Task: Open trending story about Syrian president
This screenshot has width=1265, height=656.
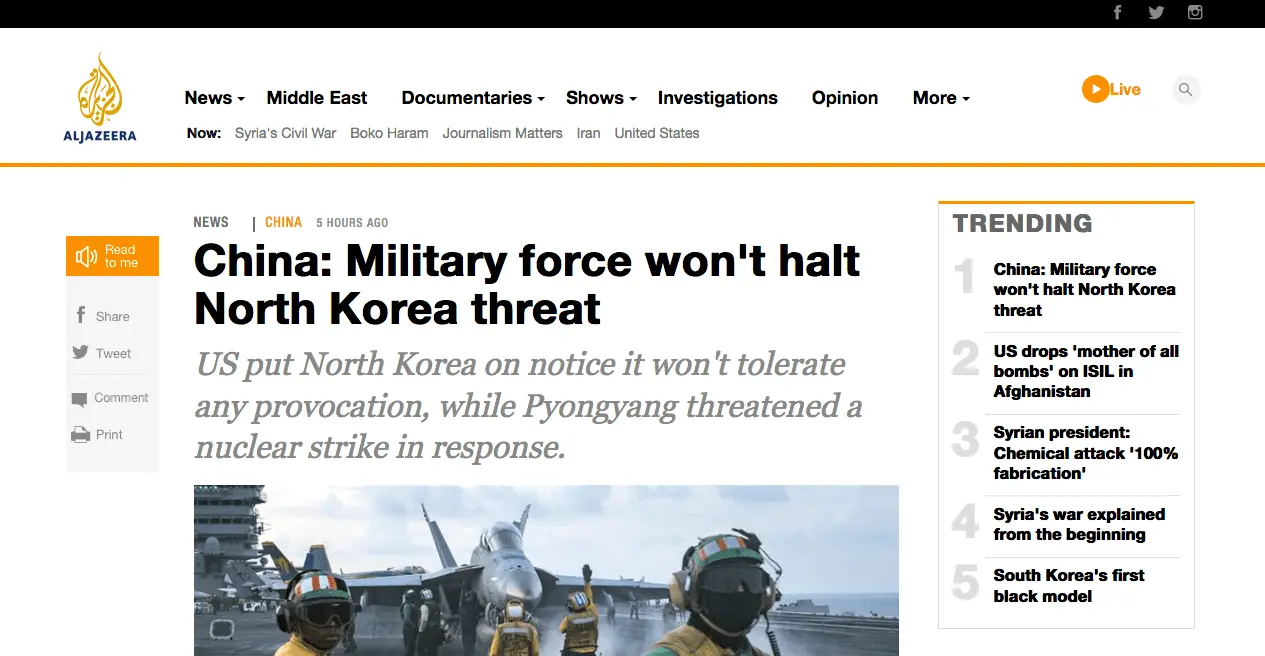Action: (x=1086, y=453)
